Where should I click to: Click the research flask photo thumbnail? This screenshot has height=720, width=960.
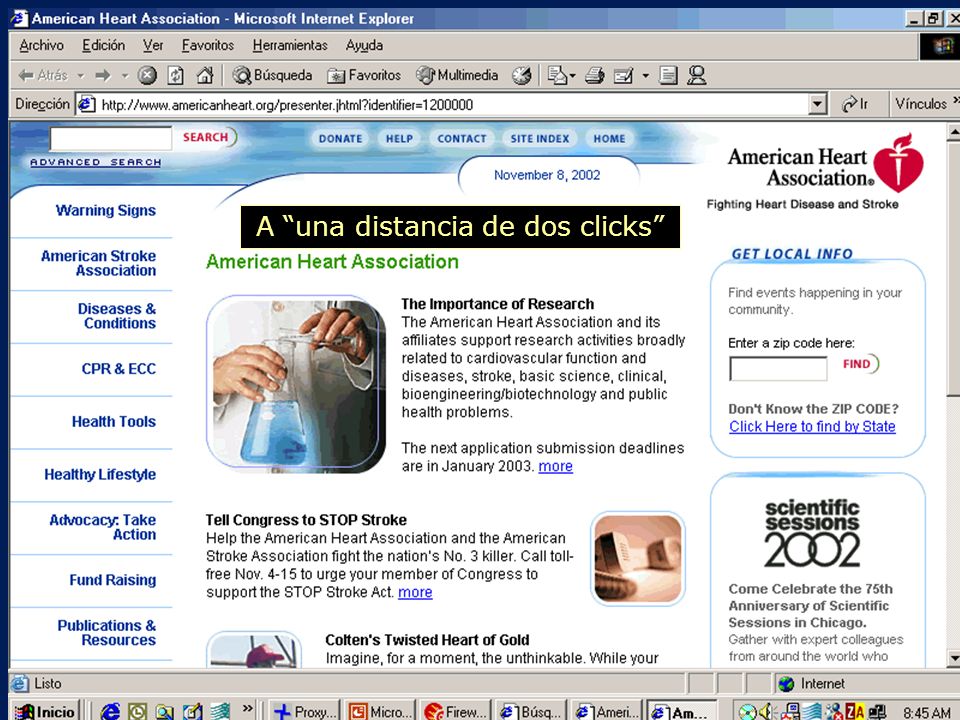(296, 384)
